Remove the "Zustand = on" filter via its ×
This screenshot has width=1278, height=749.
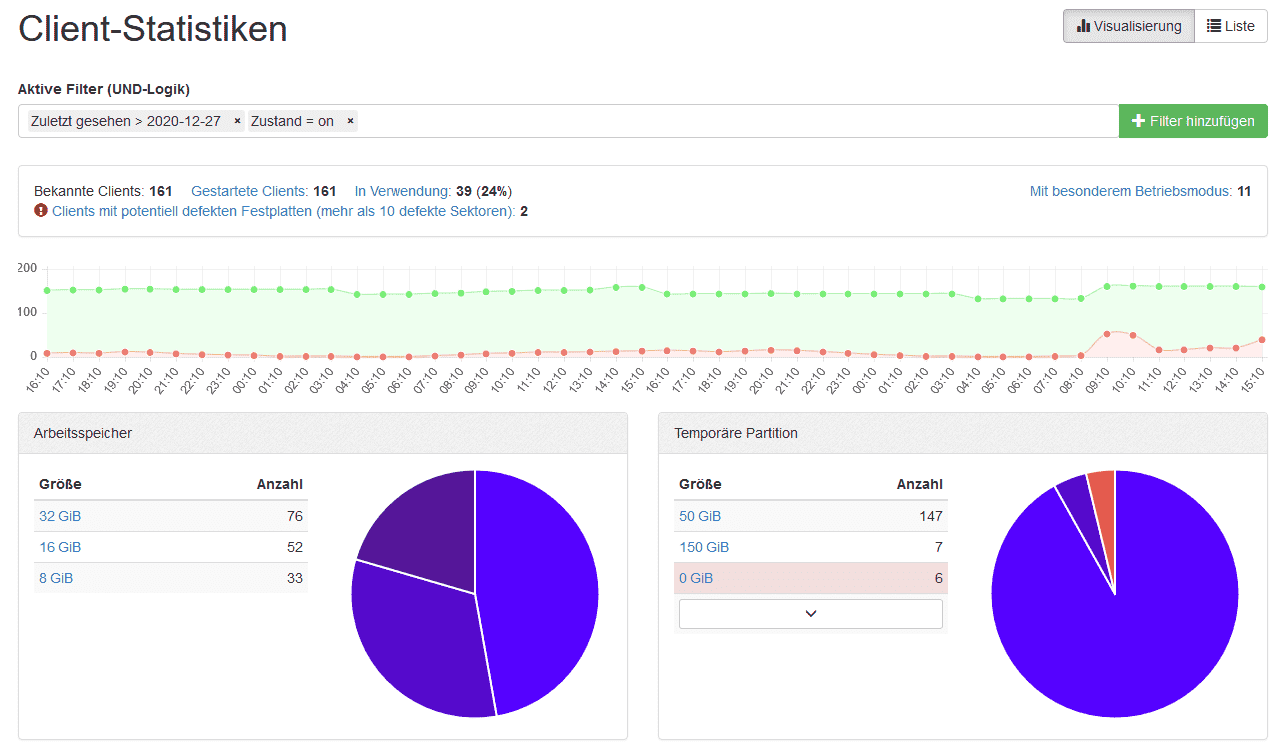pyautogui.click(x=349, y=121)
